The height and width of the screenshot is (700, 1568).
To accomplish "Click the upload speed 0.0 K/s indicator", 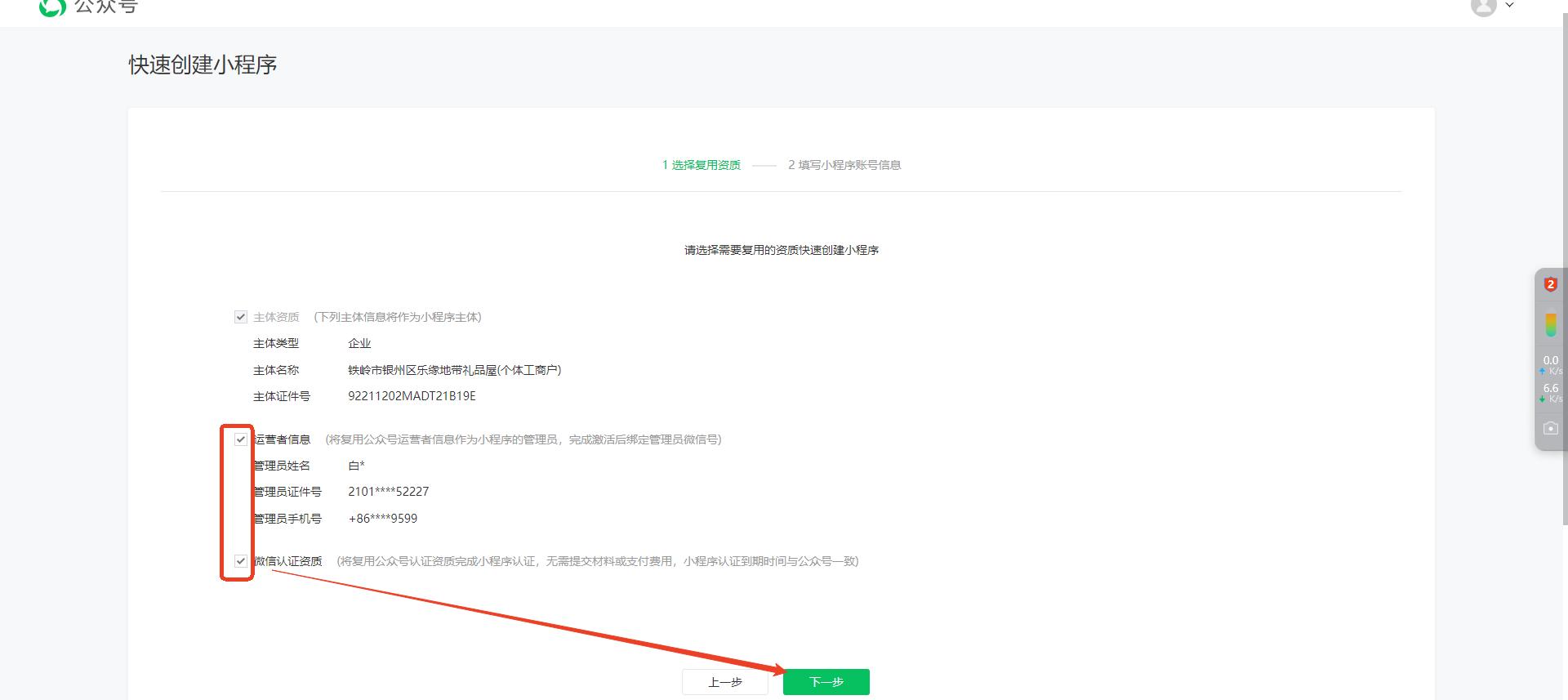I will 1550,364.
